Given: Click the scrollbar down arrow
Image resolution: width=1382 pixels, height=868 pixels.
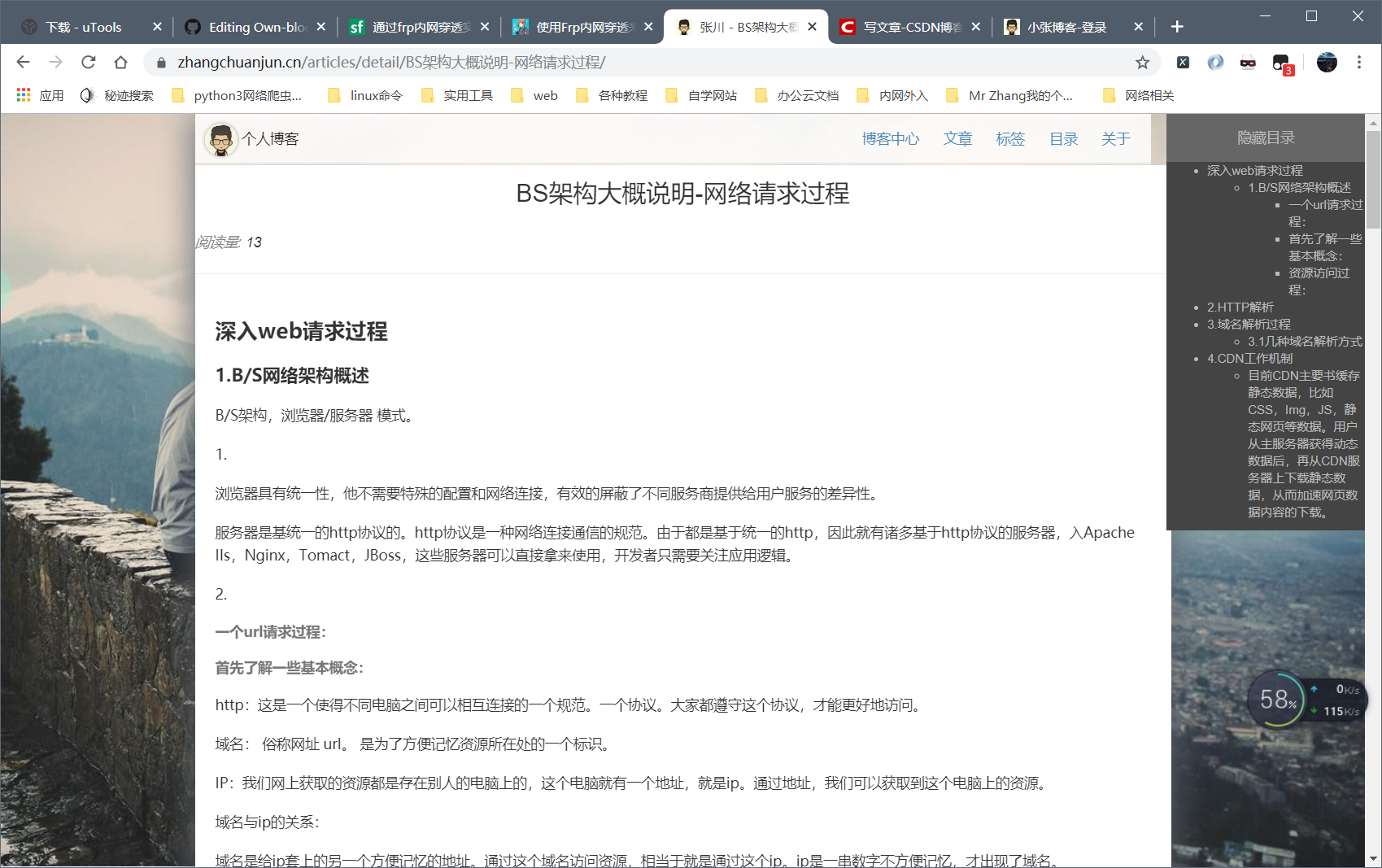Looking at the screenshot, I should tap(1373, 858).
